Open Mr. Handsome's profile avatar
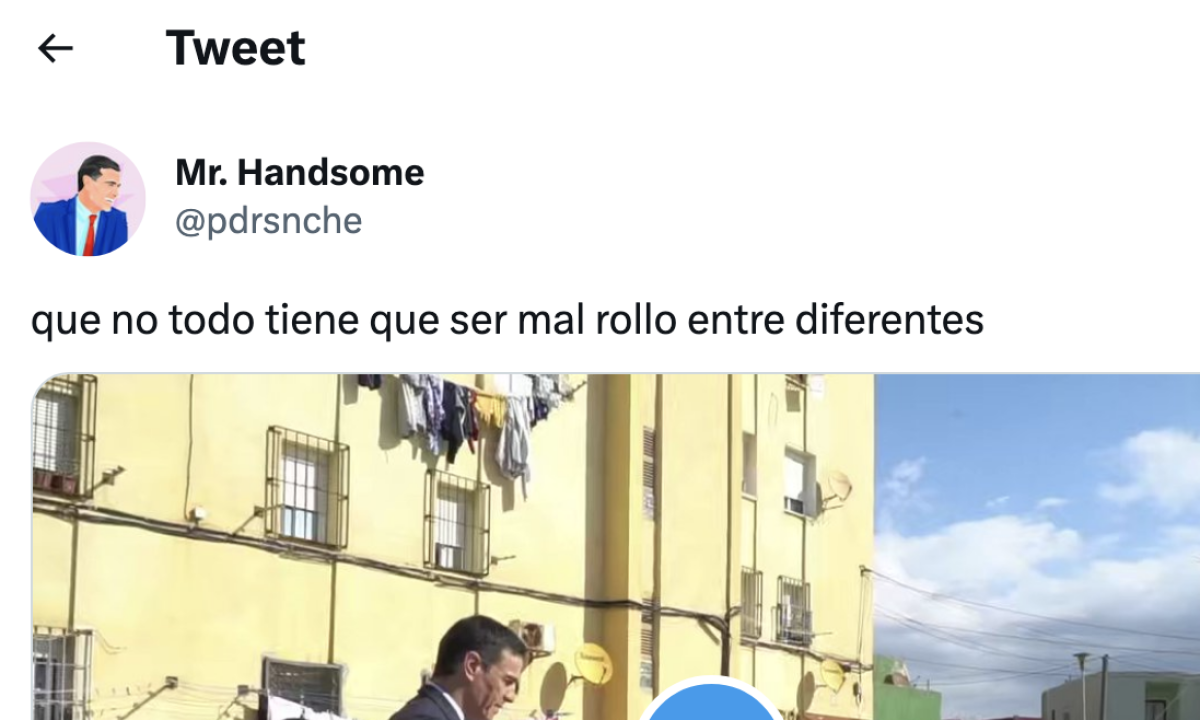This screenshot has width=1200, height=720. click(88, 199)
